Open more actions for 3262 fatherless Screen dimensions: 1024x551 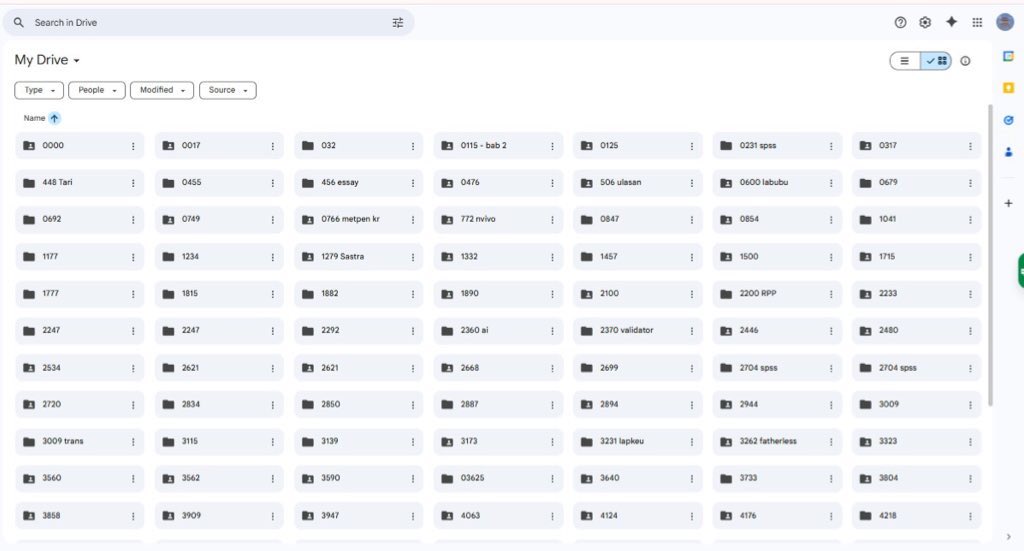point(831,442)
